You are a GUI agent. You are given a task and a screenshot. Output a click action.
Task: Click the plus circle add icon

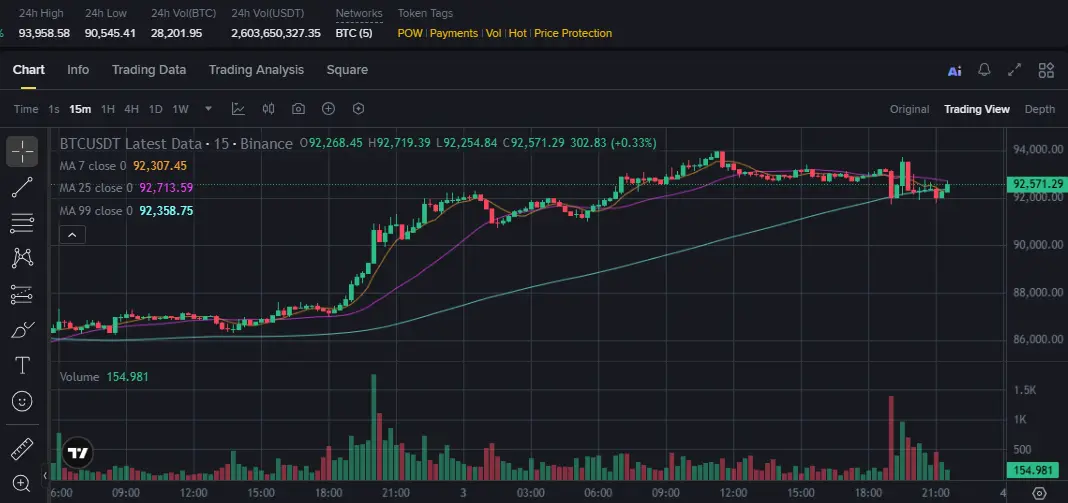[328, 108]
